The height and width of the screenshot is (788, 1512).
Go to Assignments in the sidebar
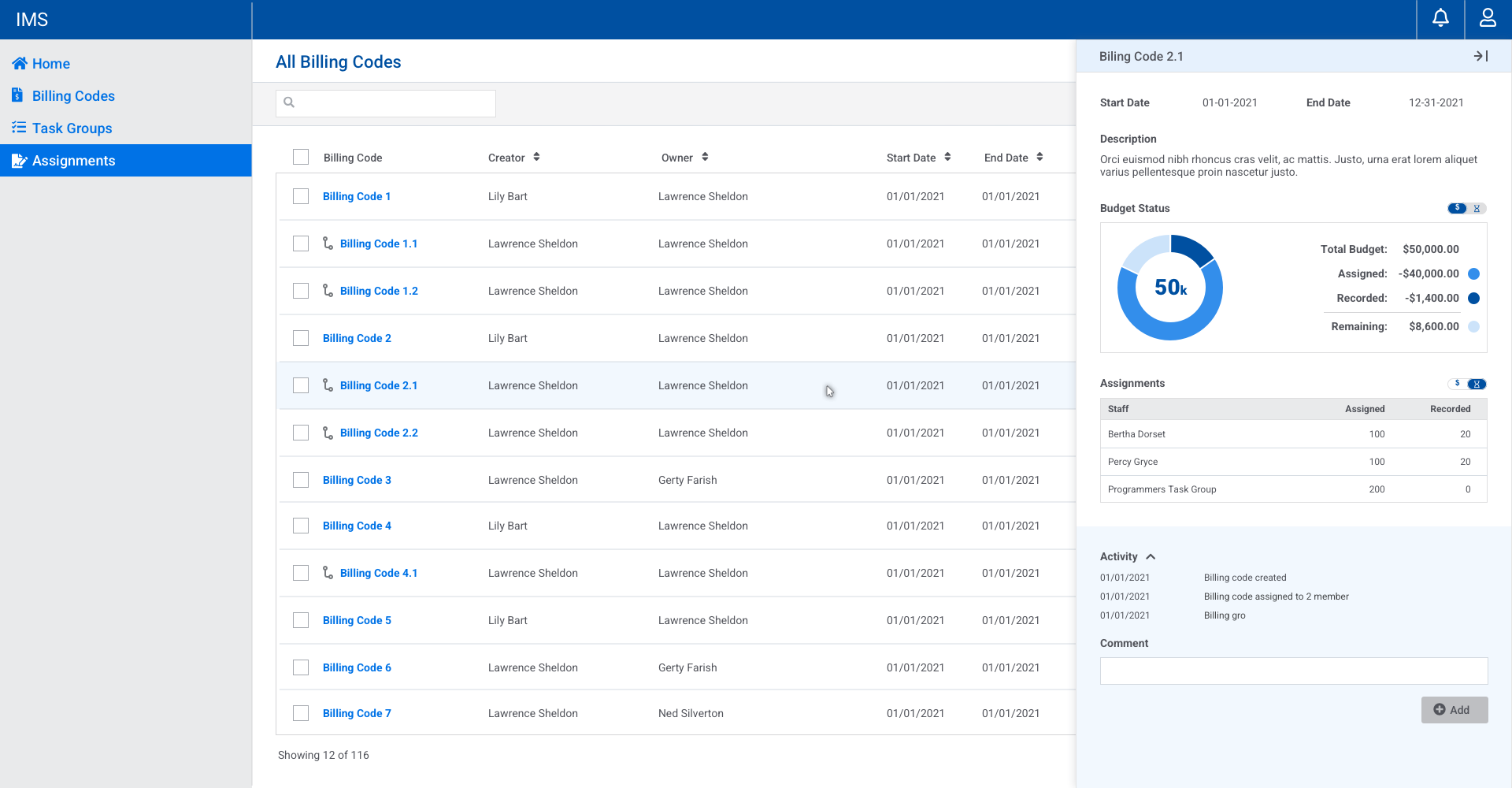73,161
